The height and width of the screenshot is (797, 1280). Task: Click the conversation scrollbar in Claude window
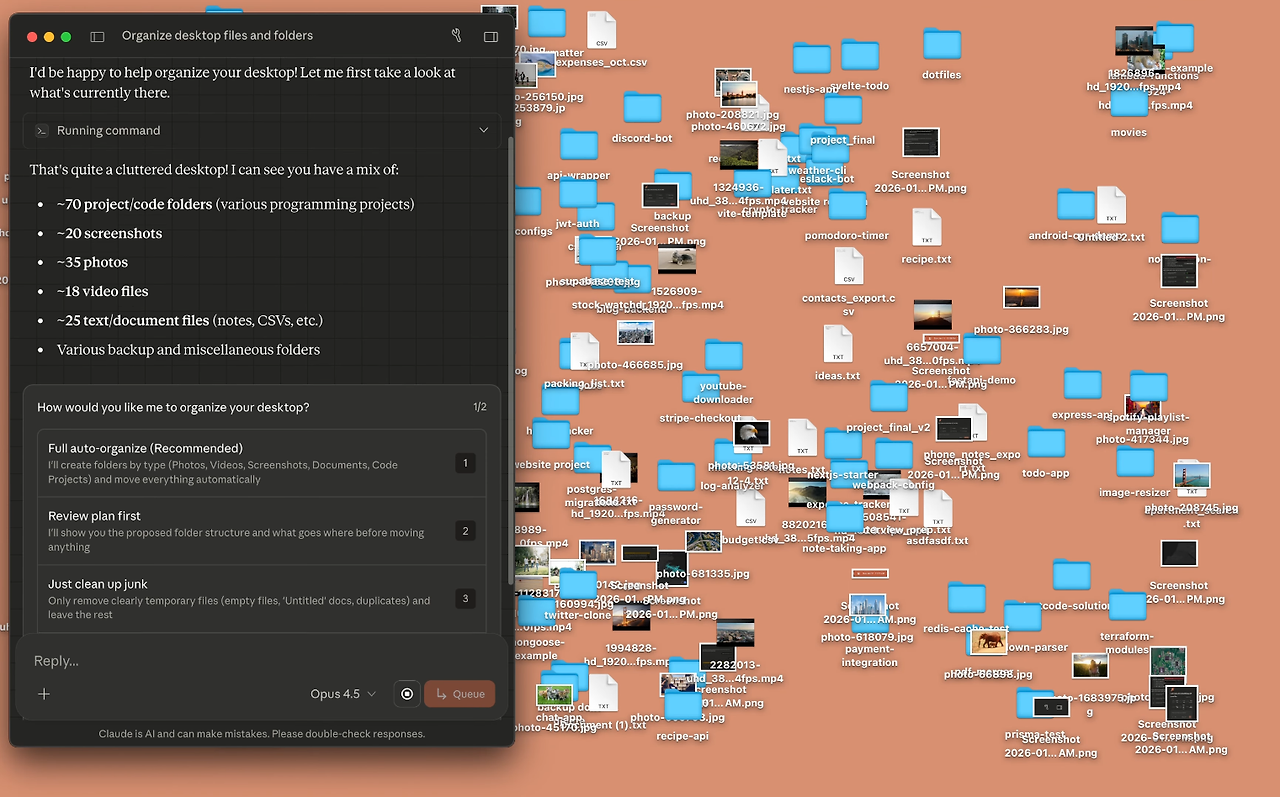coord(512,360)
